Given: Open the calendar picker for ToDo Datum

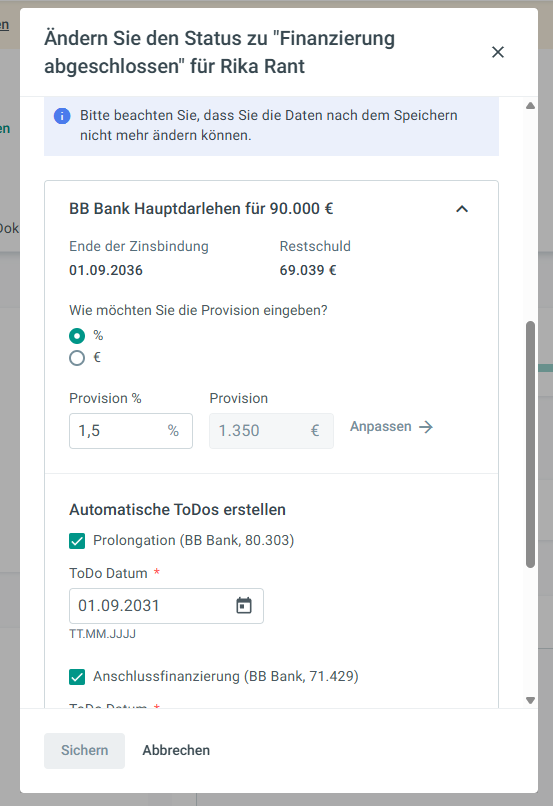Looking at the screenshot, I should coord(244,606).
